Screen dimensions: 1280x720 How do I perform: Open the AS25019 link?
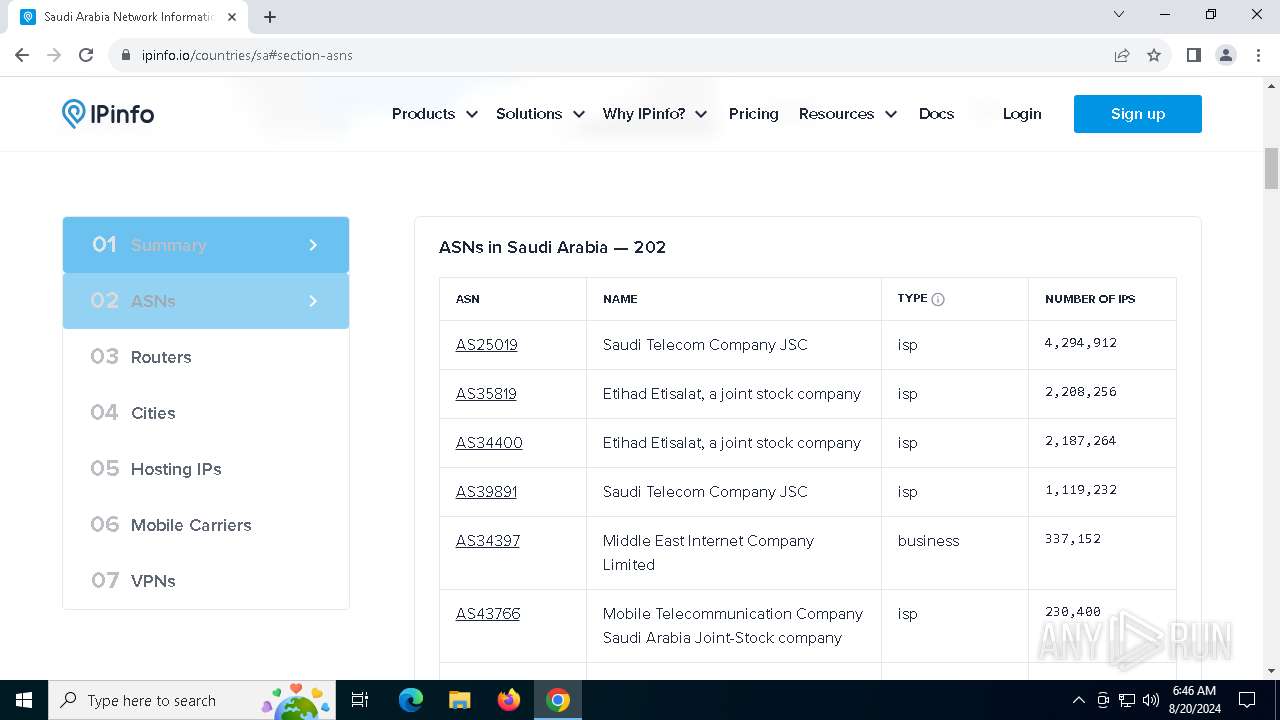point(487,345)
